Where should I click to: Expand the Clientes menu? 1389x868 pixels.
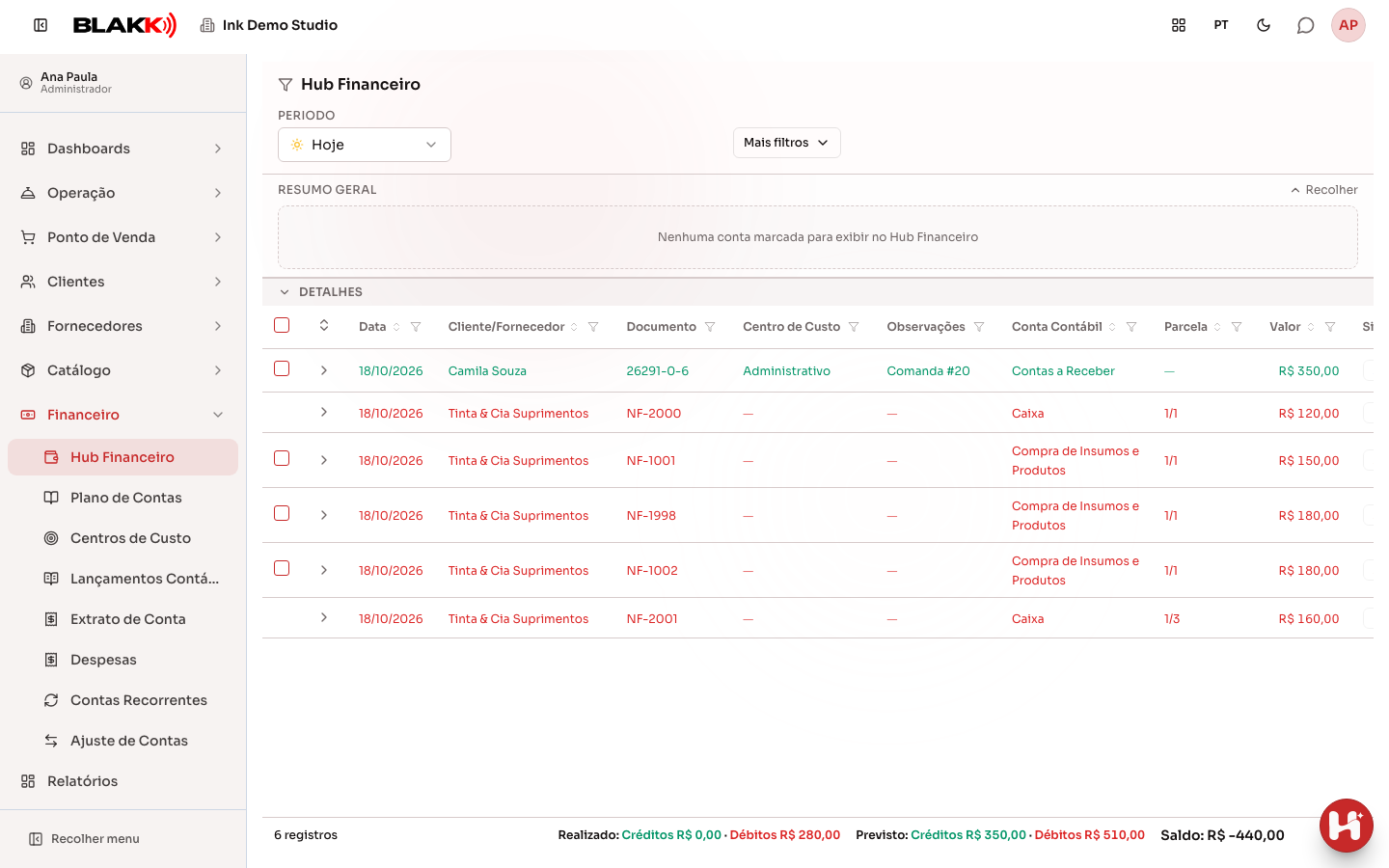coord(123,282)
